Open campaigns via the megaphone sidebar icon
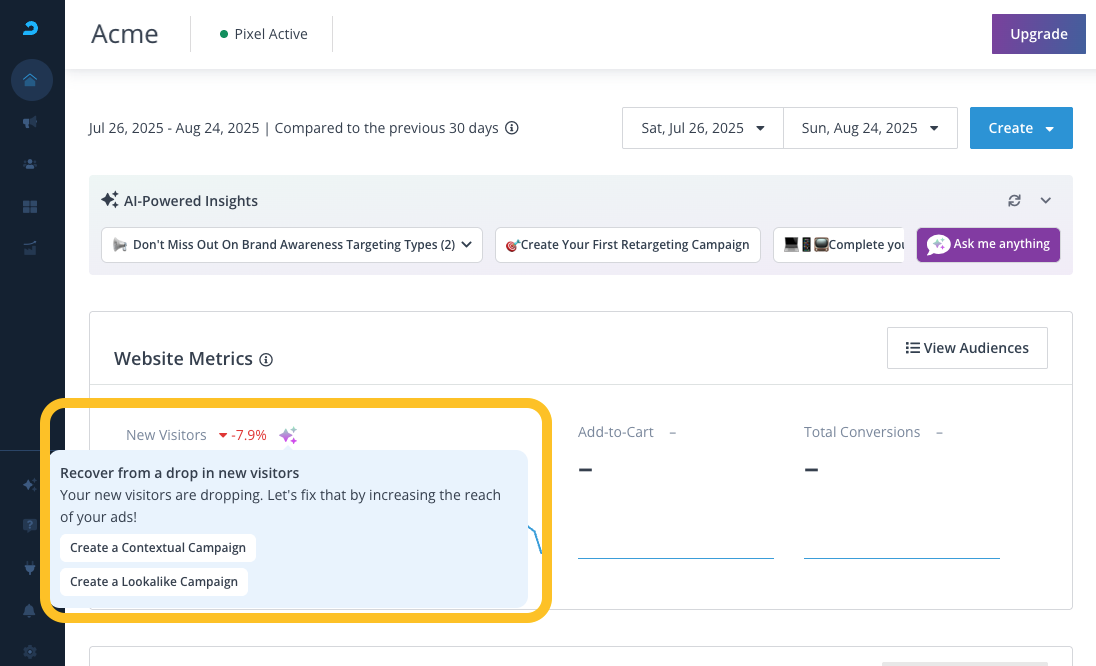 click(31, 122)
